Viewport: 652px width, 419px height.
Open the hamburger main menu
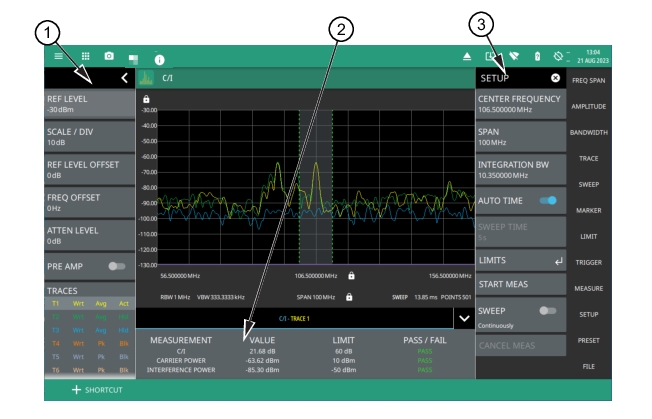pos(59,57)
